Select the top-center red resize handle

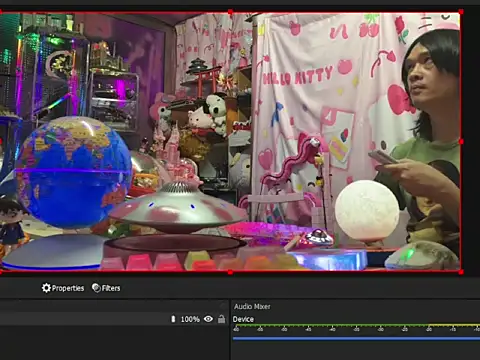click(x=230, y=12)
